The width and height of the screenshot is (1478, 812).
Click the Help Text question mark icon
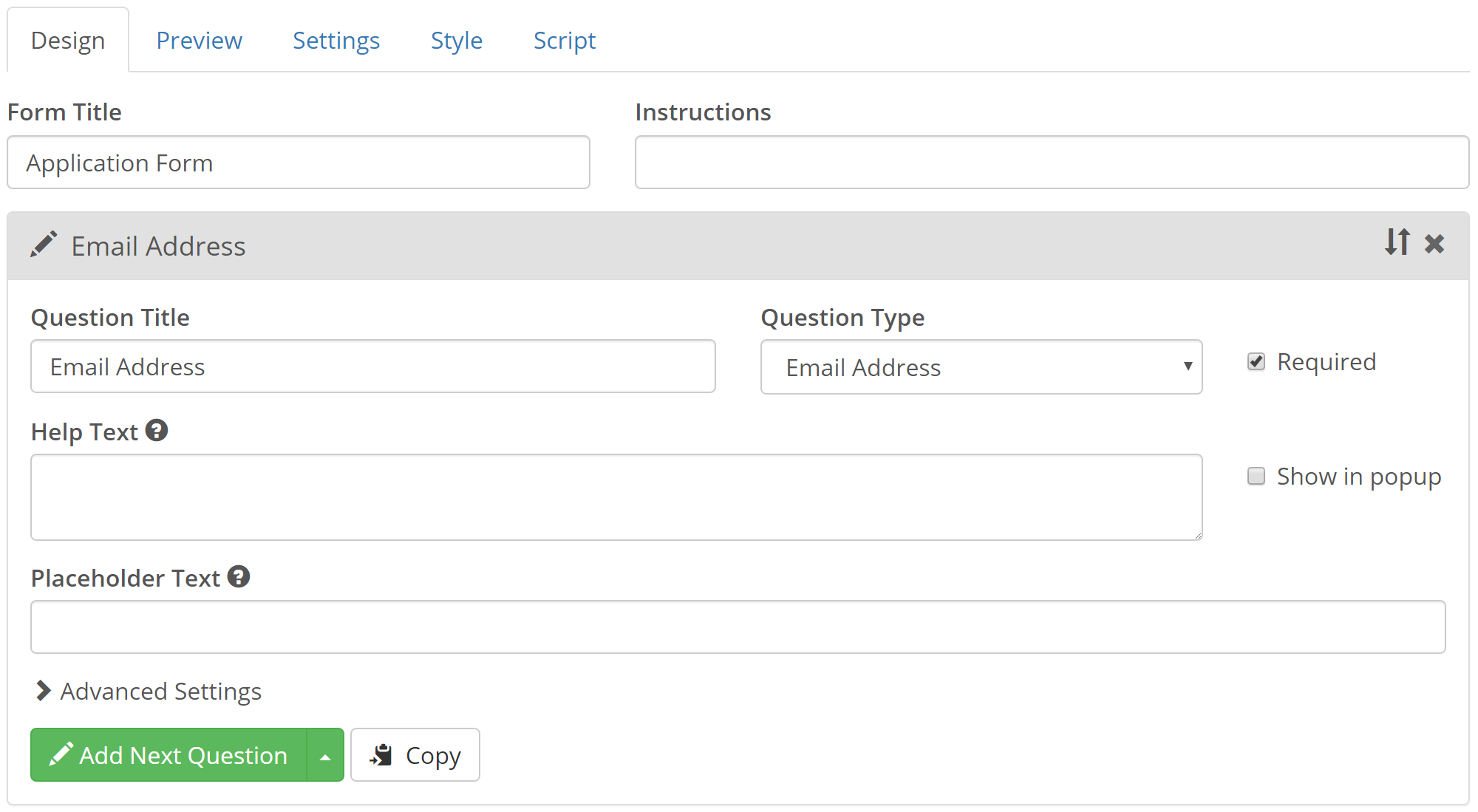157,431
